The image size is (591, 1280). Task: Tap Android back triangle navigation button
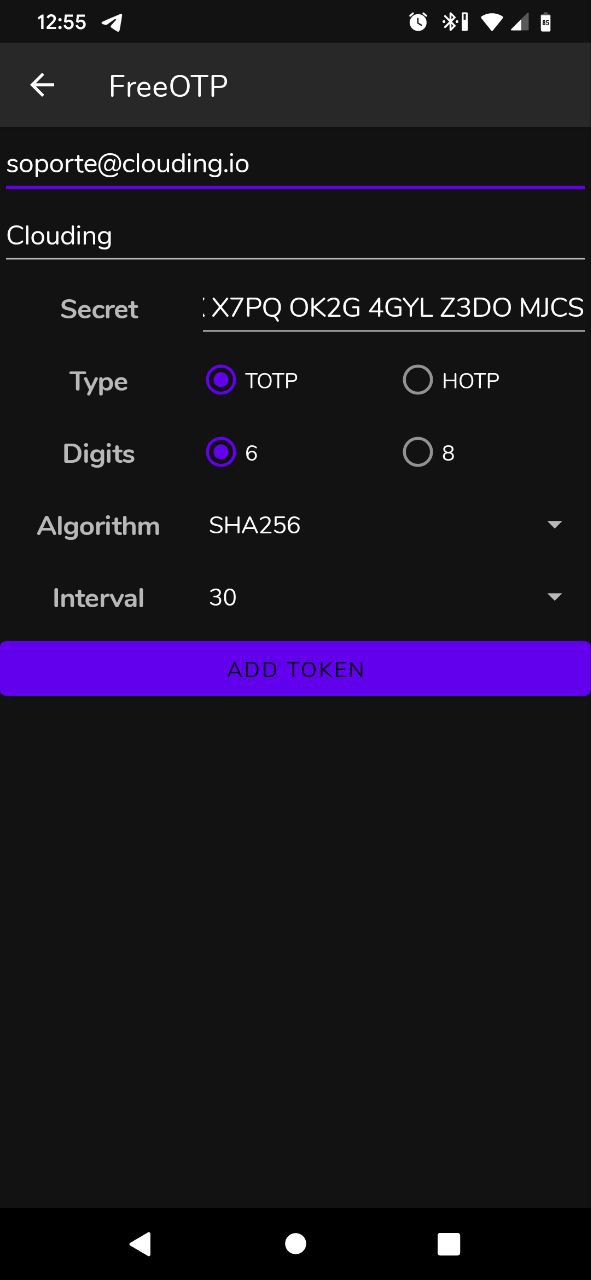pyautogui.click(x=140, y=1243)
